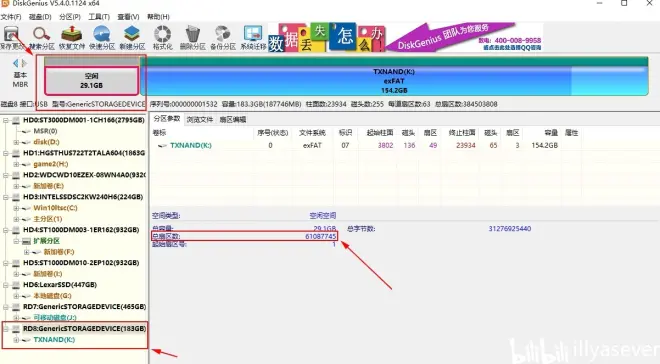The height and width of the screenshot is (364, 660).
Task: Select HD5:ST1000DM010-2EP102(932GB) disk
Action: (x=81, y=263)
